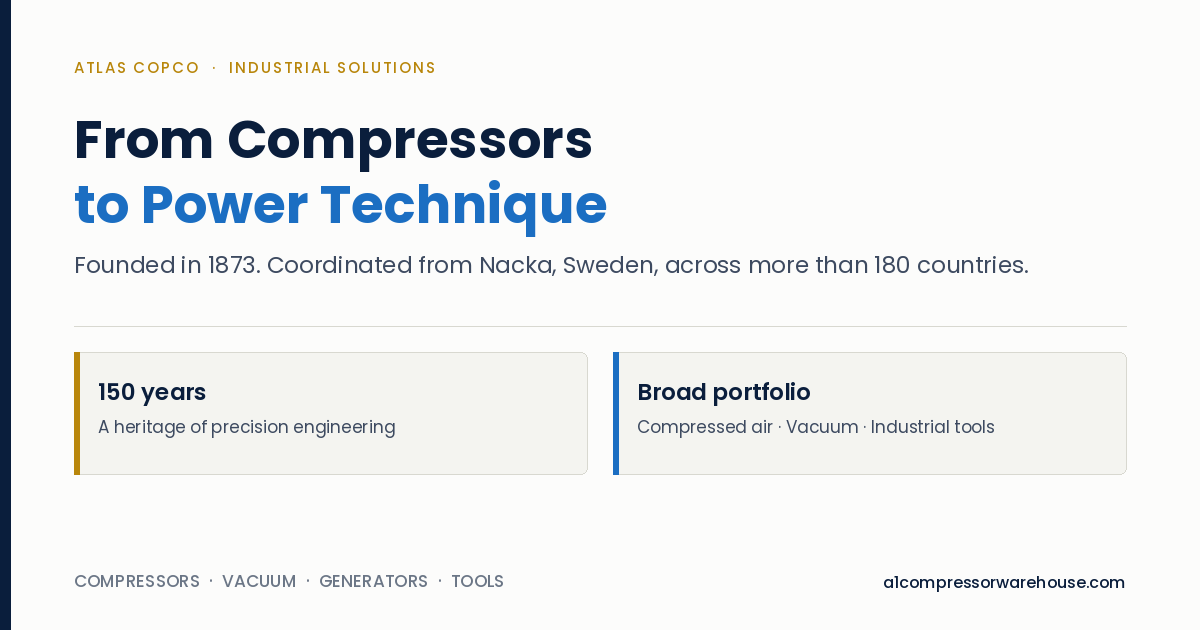This screenshot has width=1200, height=630.
Task: Click the INDUSTRIAL SOLUTIONS header text
Action: 332,68
